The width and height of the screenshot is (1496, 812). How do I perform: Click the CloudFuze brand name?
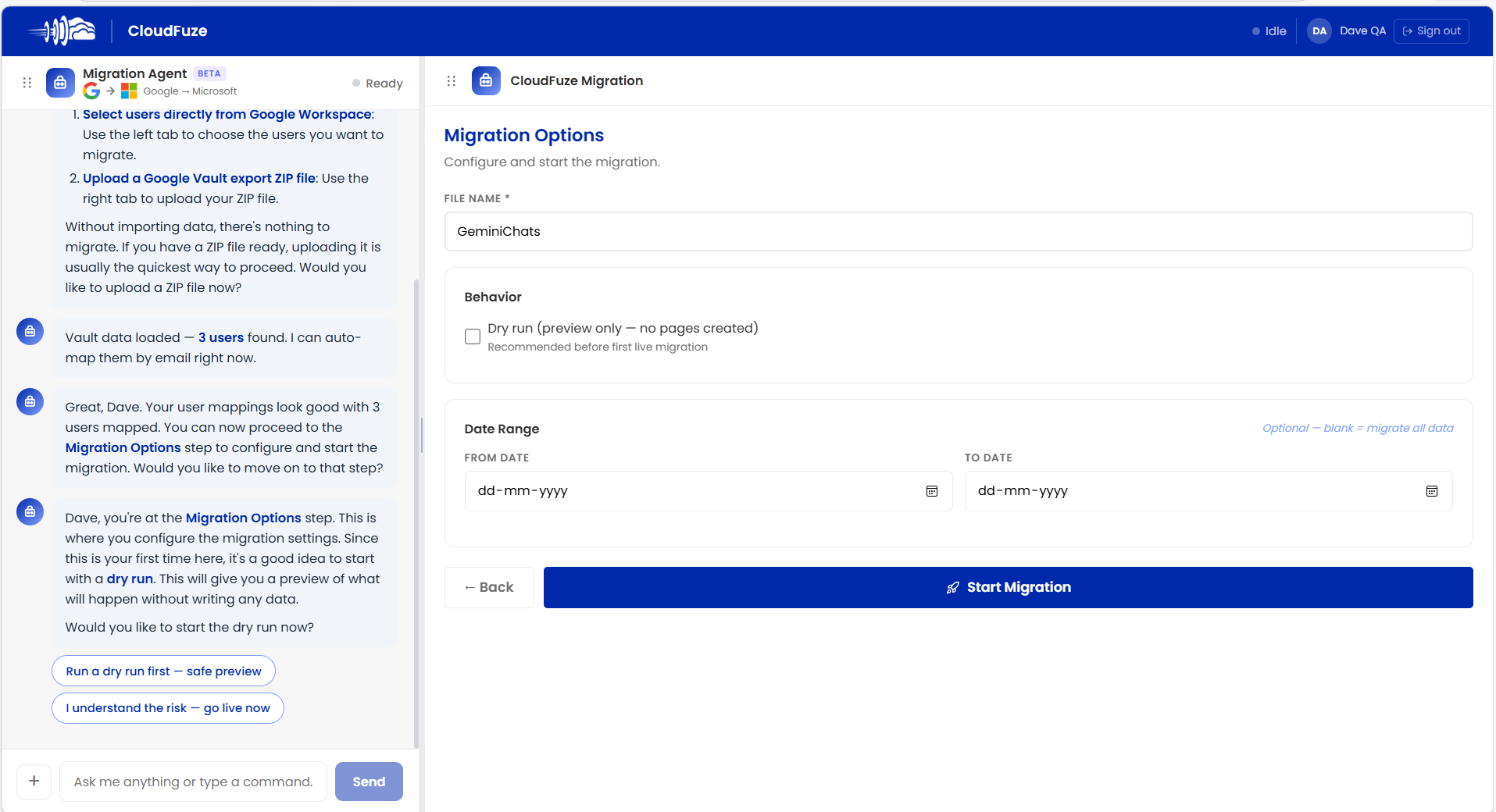(167, 31)
